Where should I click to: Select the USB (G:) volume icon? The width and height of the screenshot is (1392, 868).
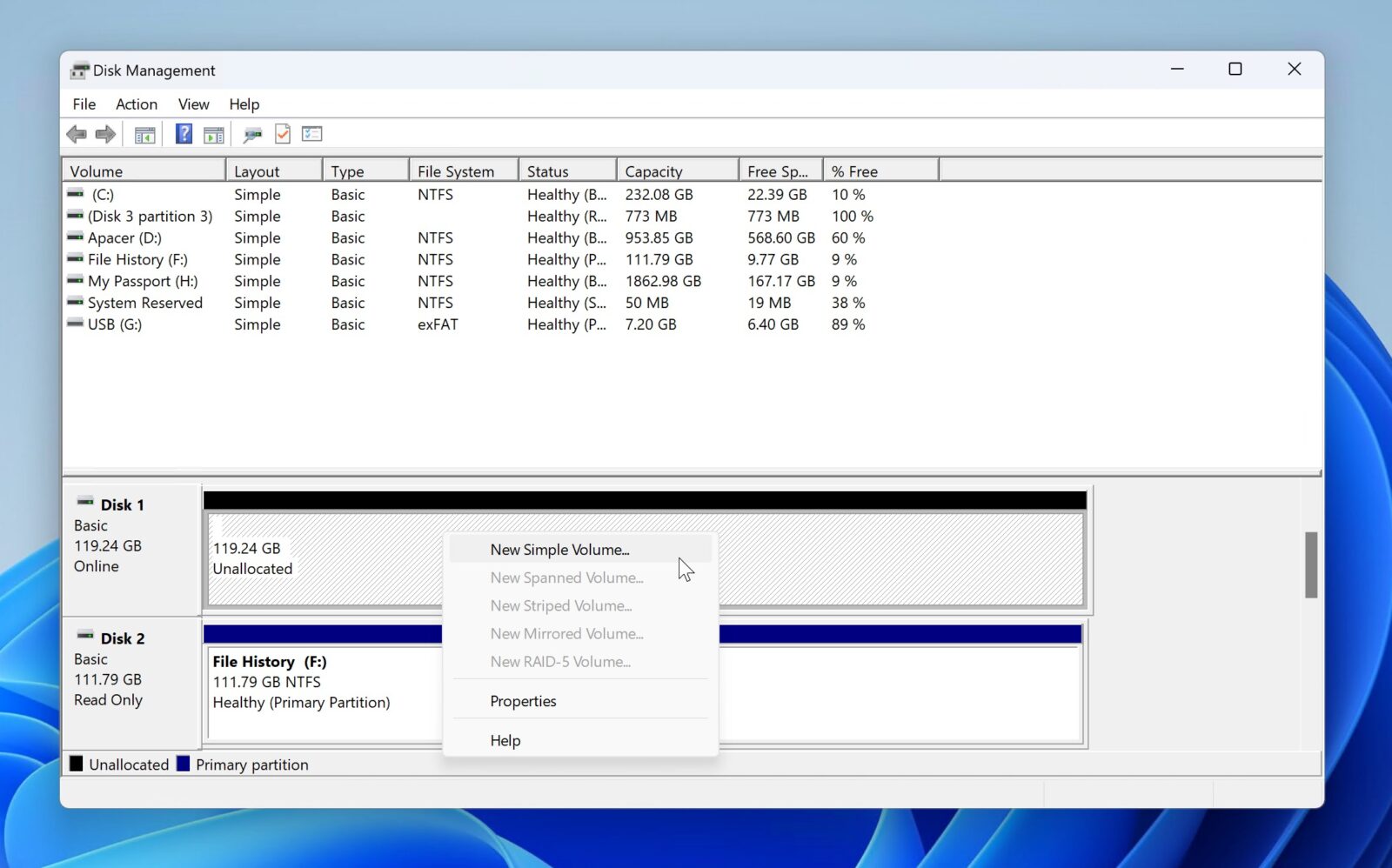coord(75,324)
